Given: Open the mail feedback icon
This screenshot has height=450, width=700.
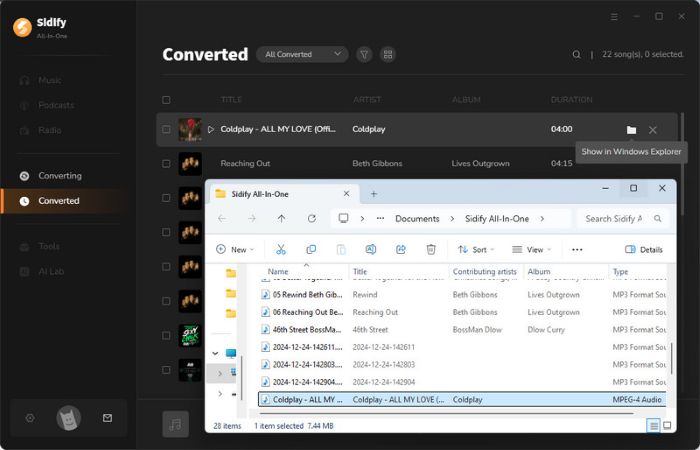Looking at the screenshot, I should pyautogui.click(x=107, y=418).
